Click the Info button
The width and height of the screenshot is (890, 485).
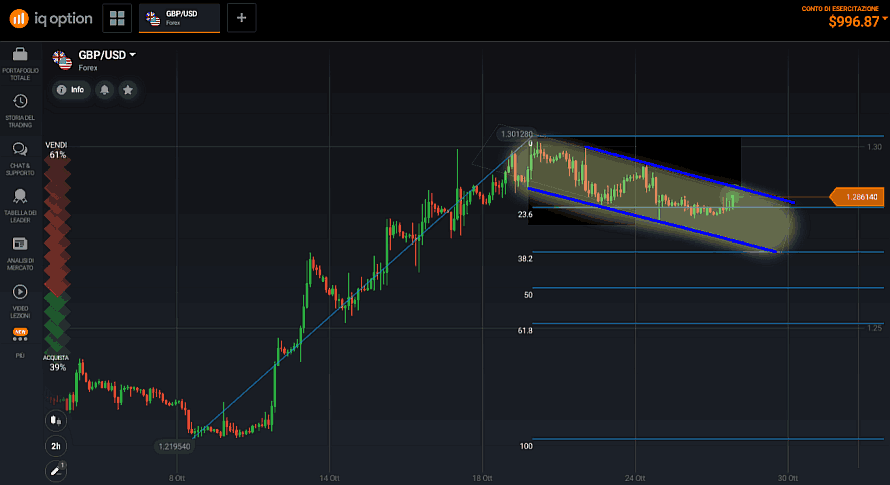[71, 90]
